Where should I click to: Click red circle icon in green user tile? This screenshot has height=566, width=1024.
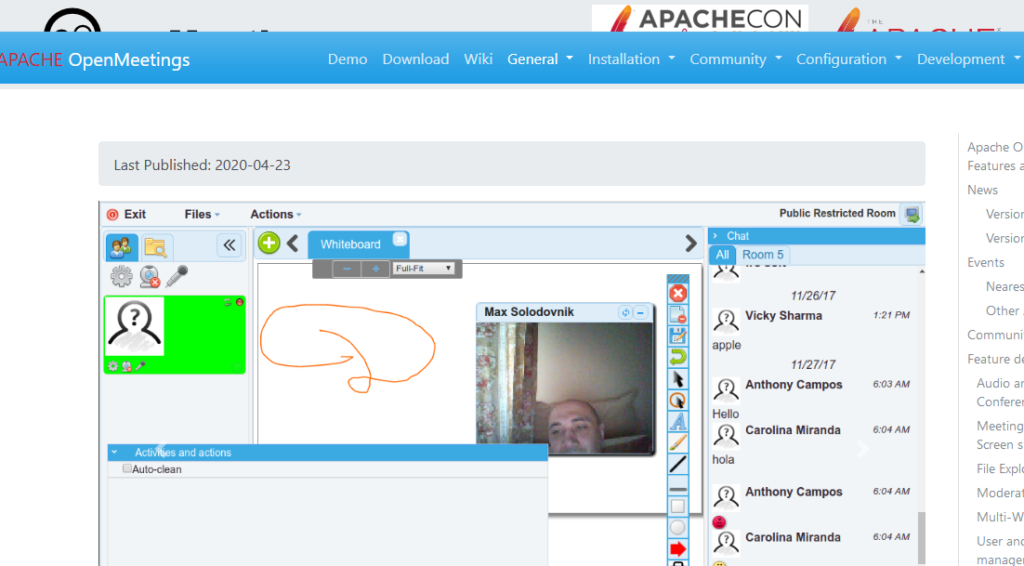coord(240,302)
